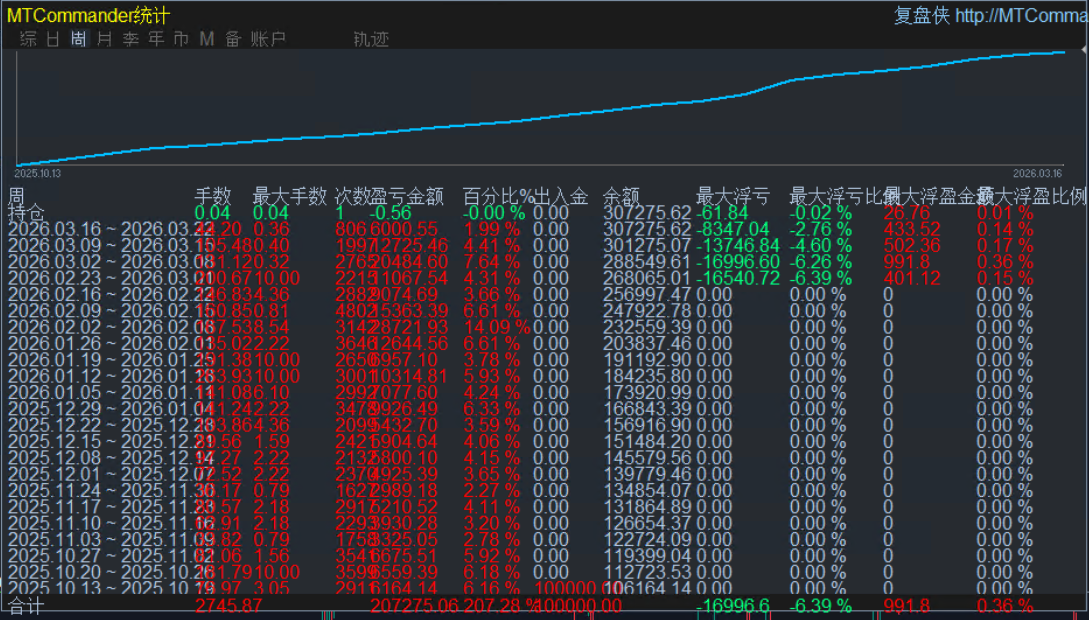This screenshot has width=1089, height=620.
Task: Click the -8347.04 max floating loss cell
Action: click(733, 229)
